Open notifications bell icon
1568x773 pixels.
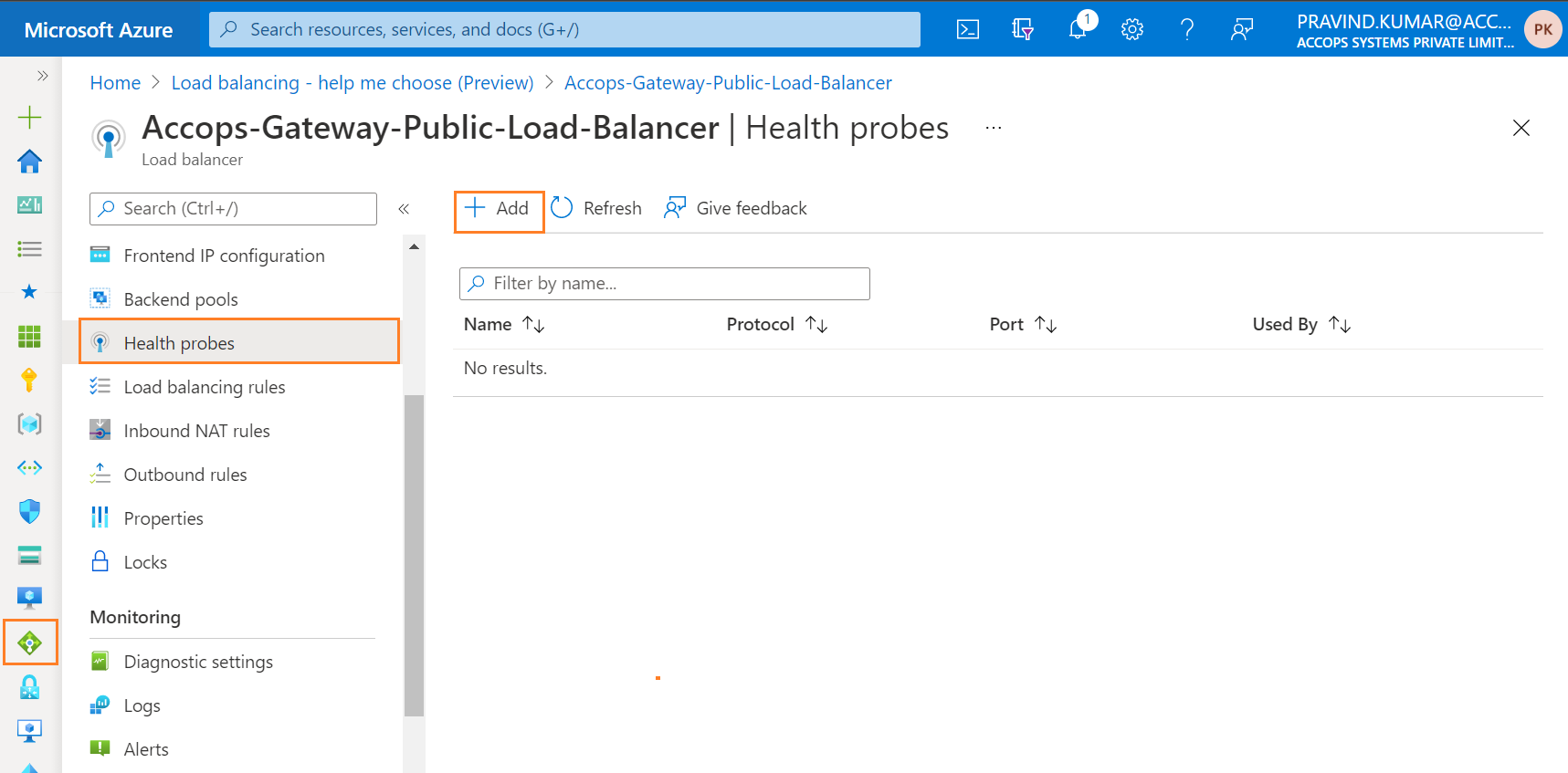coord(1079,28)
